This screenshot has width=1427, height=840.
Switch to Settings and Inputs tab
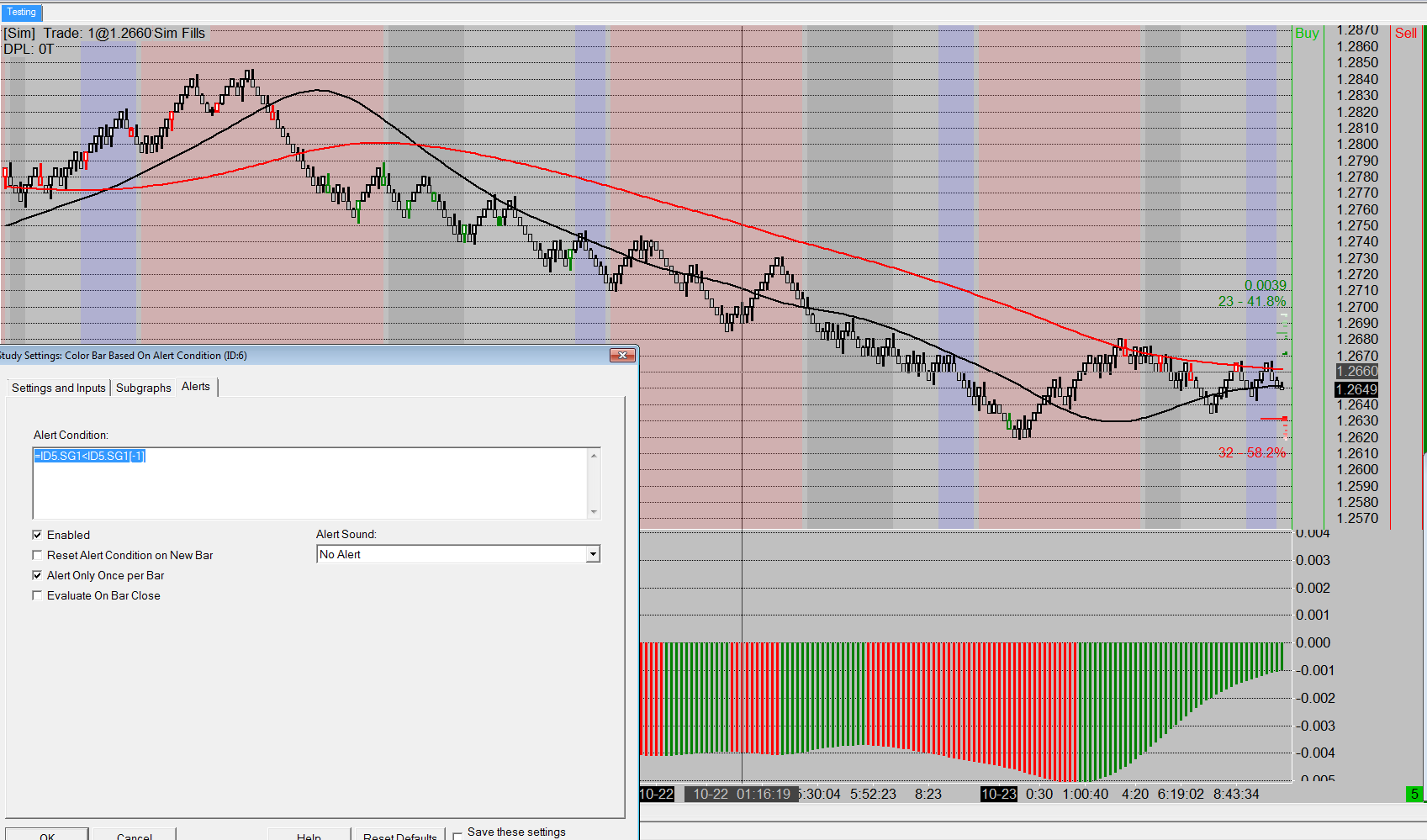59,388
